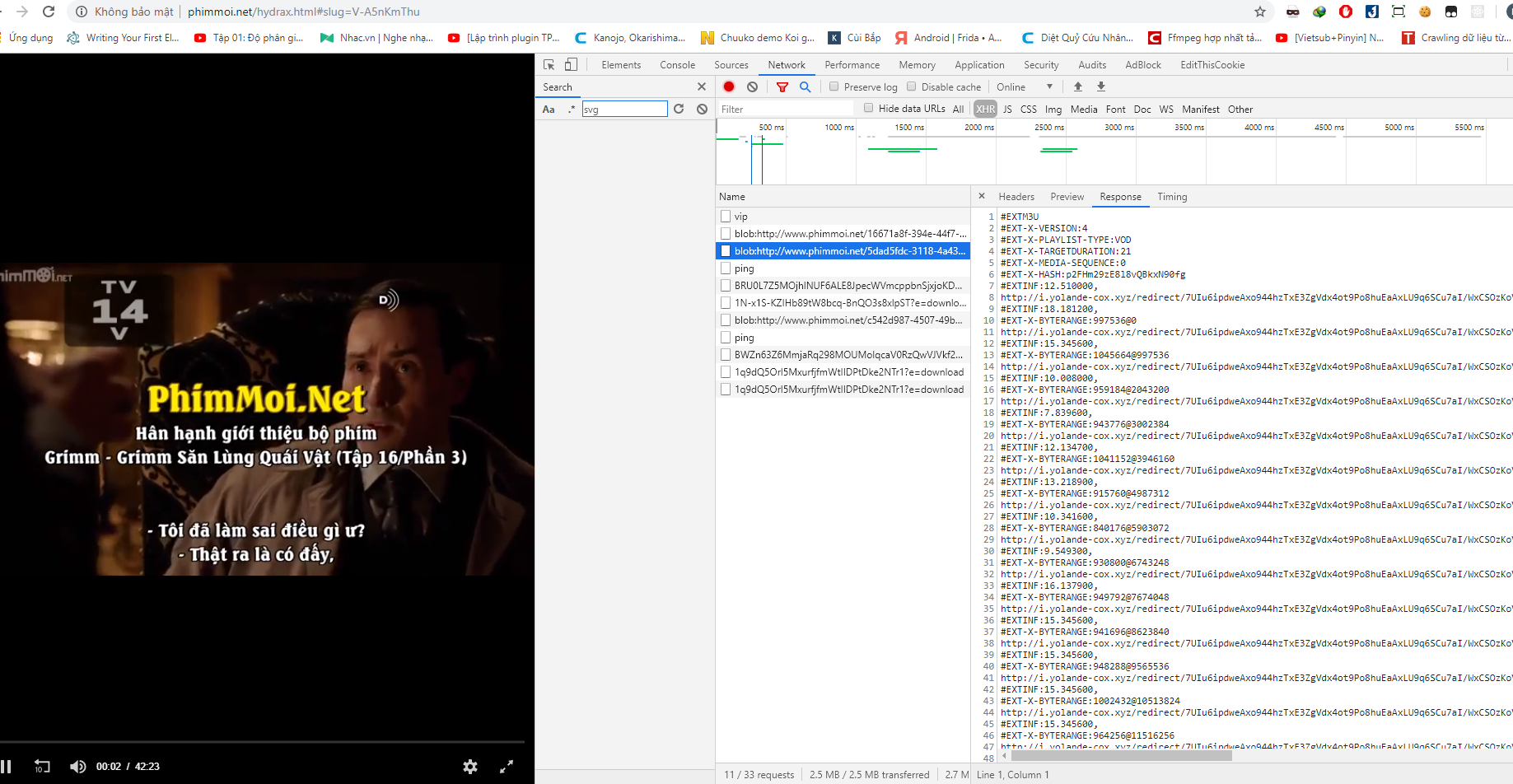
Task: Click the network timeline overview
Action: [1114, 152]
